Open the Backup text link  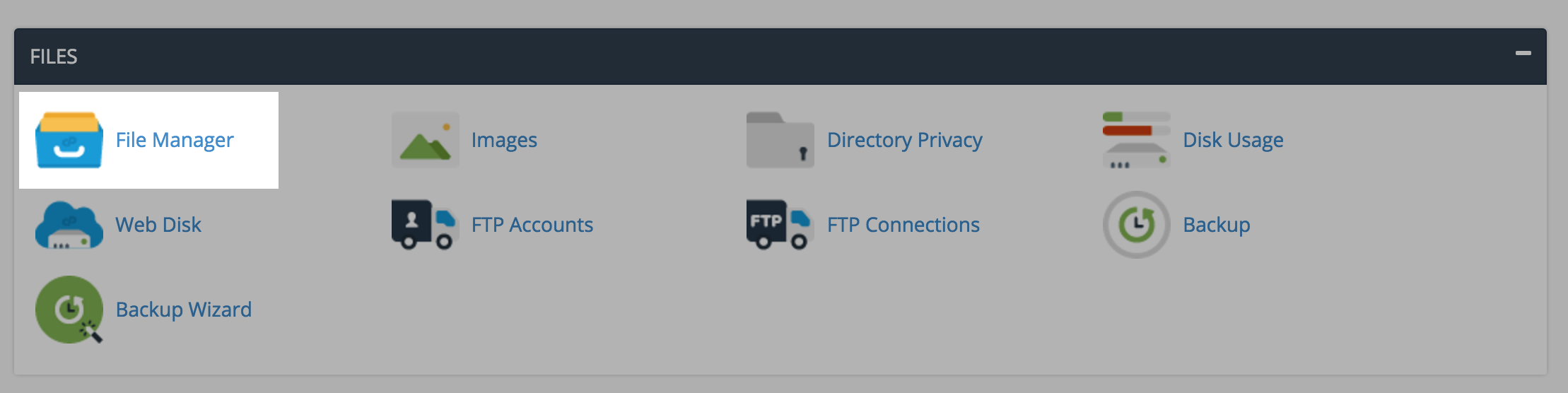coord(1217,225)
